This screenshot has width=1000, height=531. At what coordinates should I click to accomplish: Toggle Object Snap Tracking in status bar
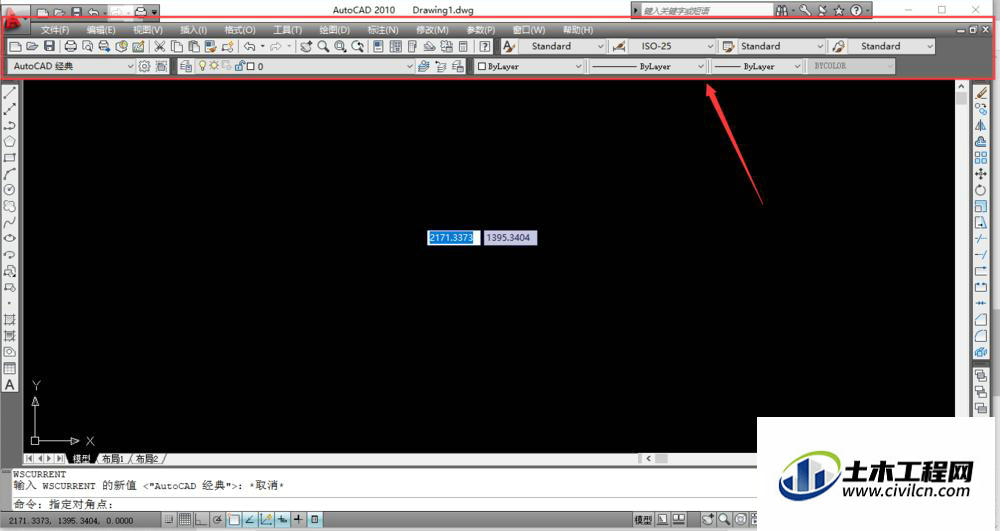pos(250,520)
